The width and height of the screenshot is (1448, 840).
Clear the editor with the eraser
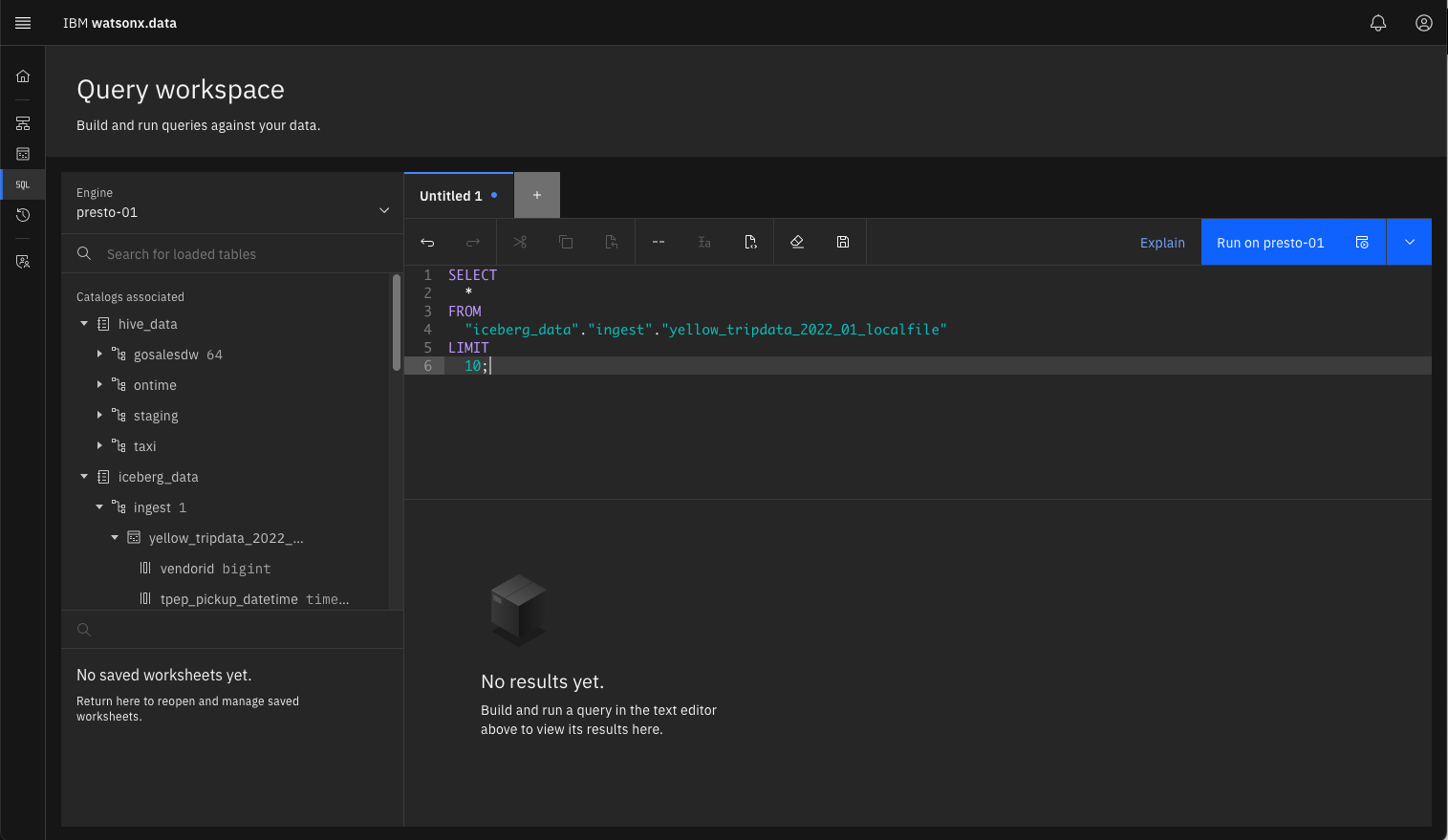(x=797, y=242)
